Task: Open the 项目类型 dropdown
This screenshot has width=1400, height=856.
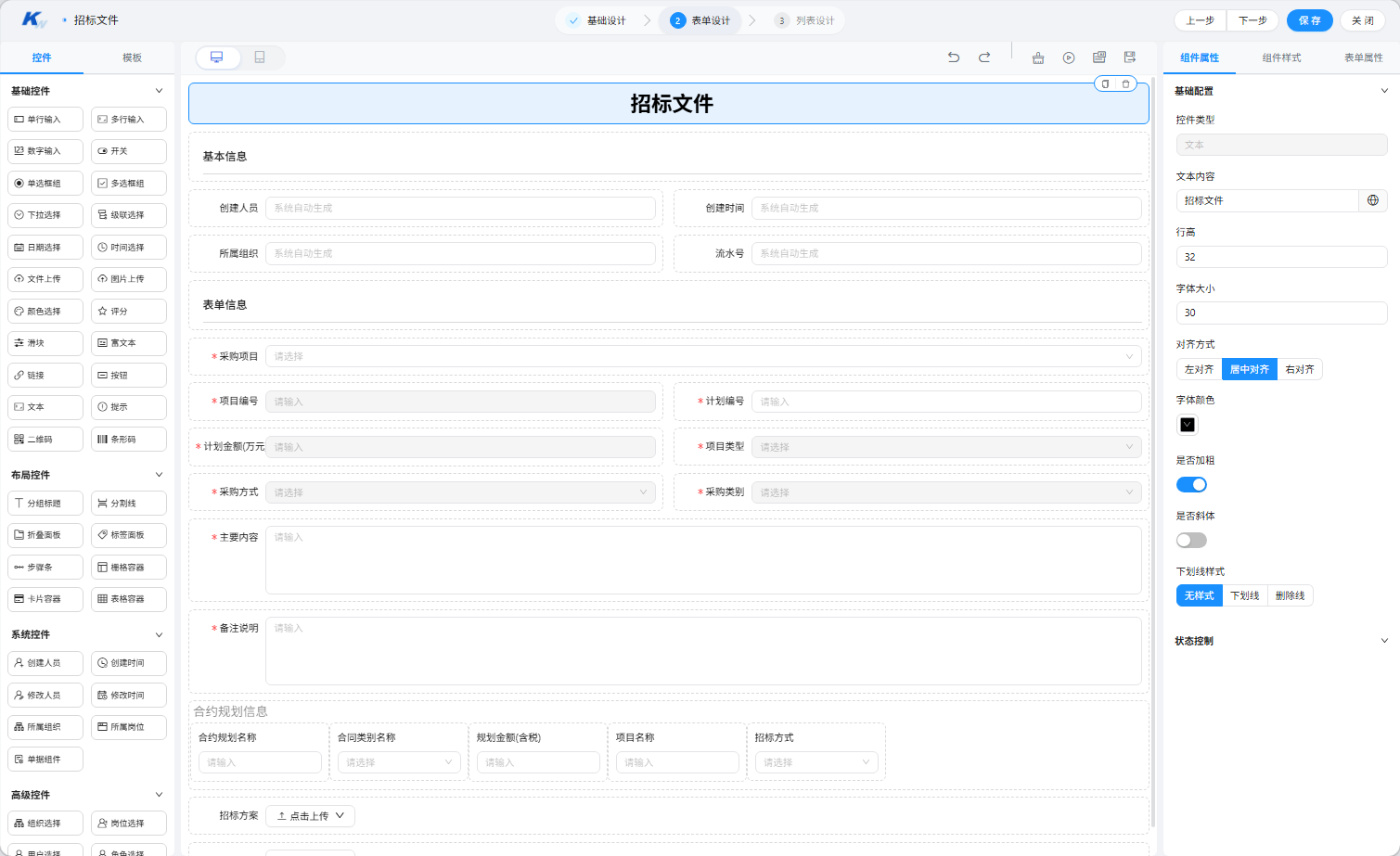Action: (x=946, y=447)
